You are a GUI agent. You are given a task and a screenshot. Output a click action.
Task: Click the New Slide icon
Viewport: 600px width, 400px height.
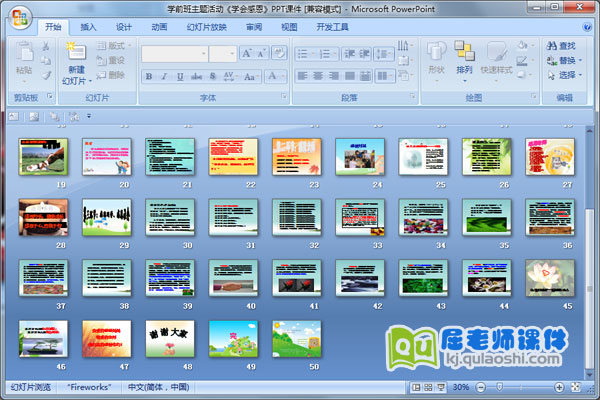click(76, 51)
